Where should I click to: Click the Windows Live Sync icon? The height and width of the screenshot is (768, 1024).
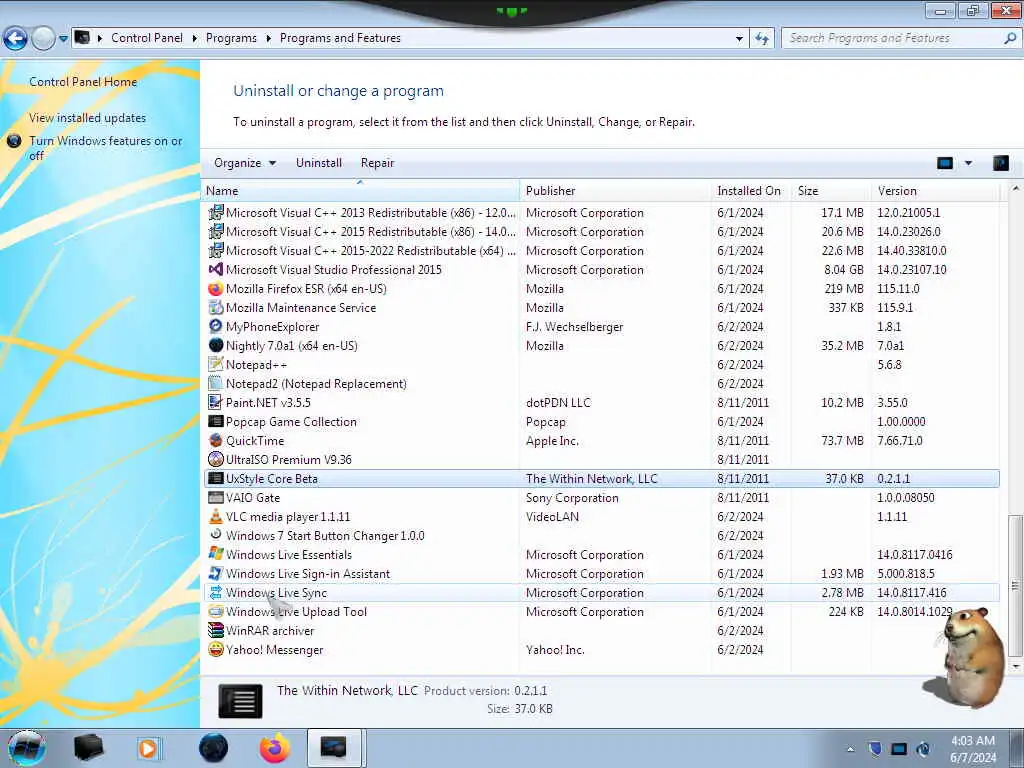(216, 592)
